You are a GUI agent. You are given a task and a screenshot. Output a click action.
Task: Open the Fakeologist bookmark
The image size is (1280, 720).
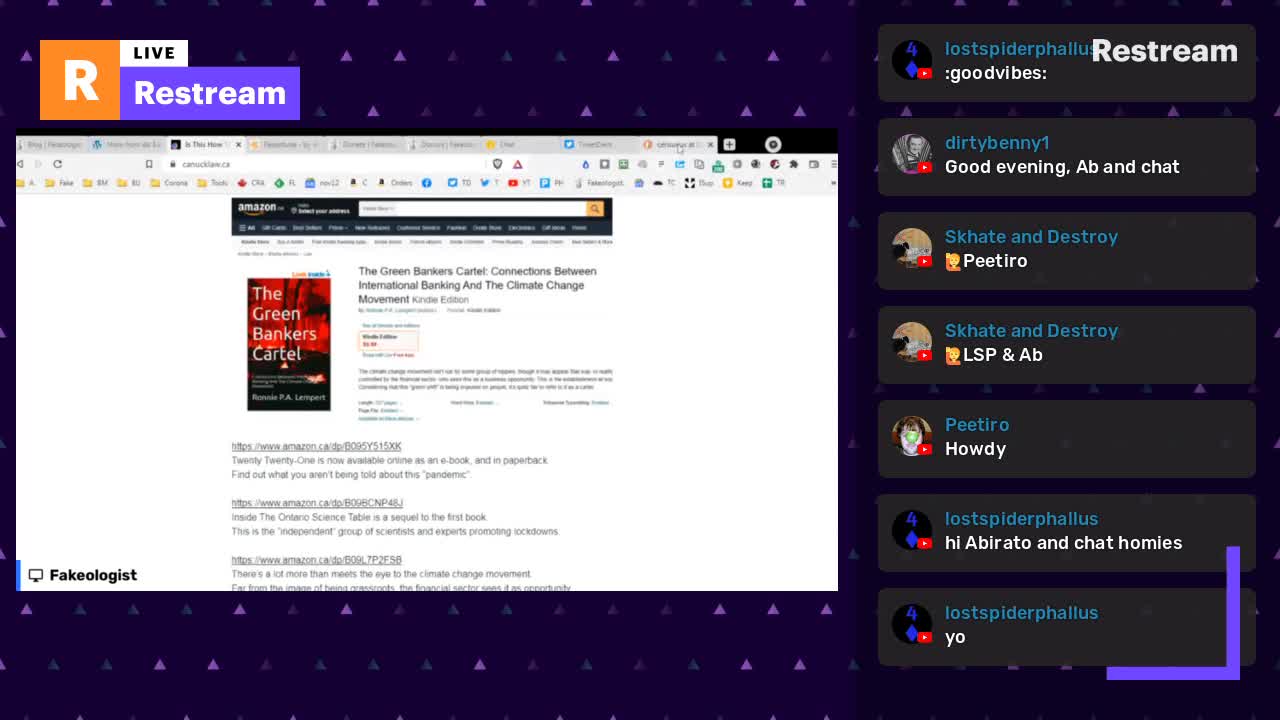[599, 183]
